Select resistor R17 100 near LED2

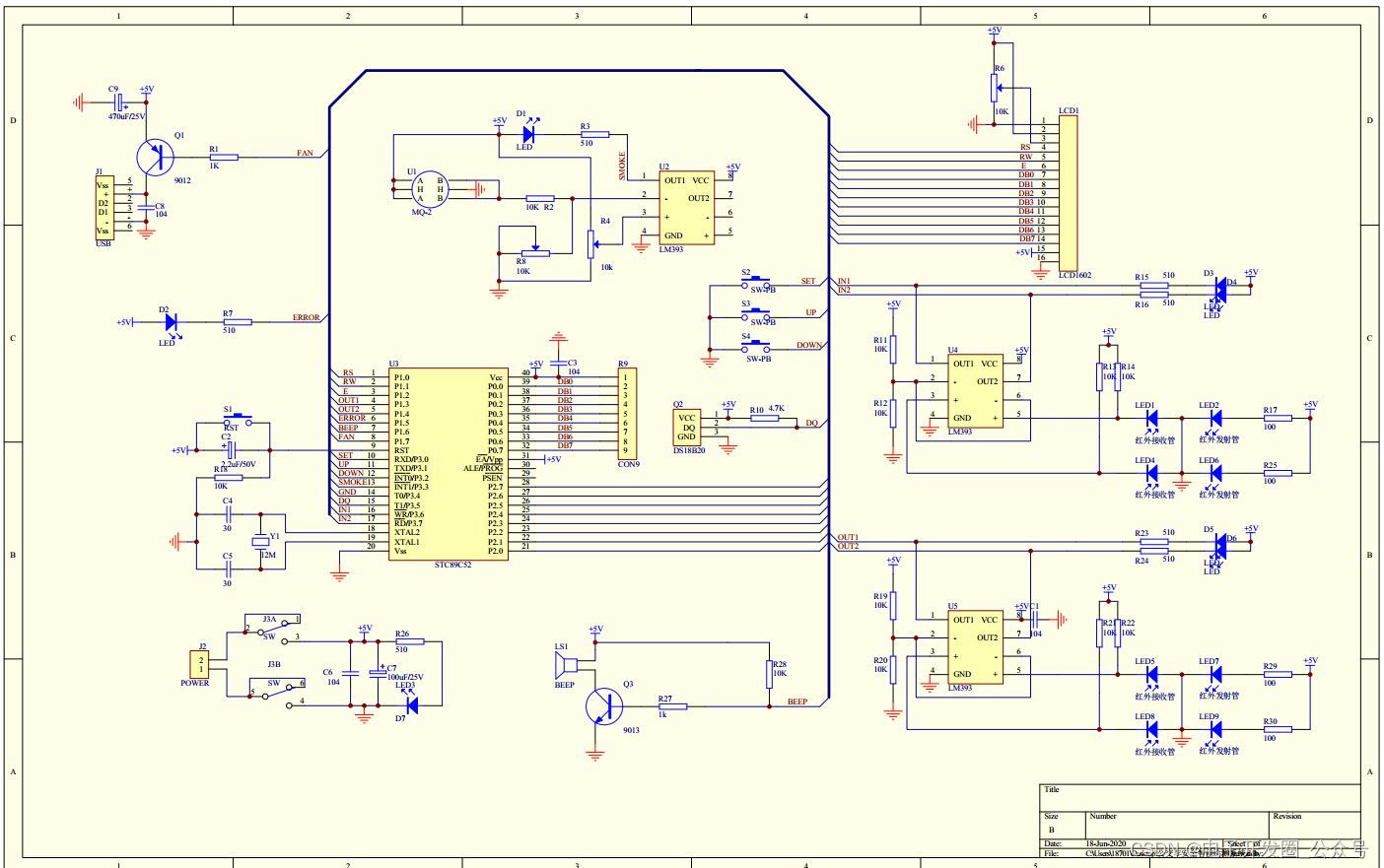(1278, 419)
